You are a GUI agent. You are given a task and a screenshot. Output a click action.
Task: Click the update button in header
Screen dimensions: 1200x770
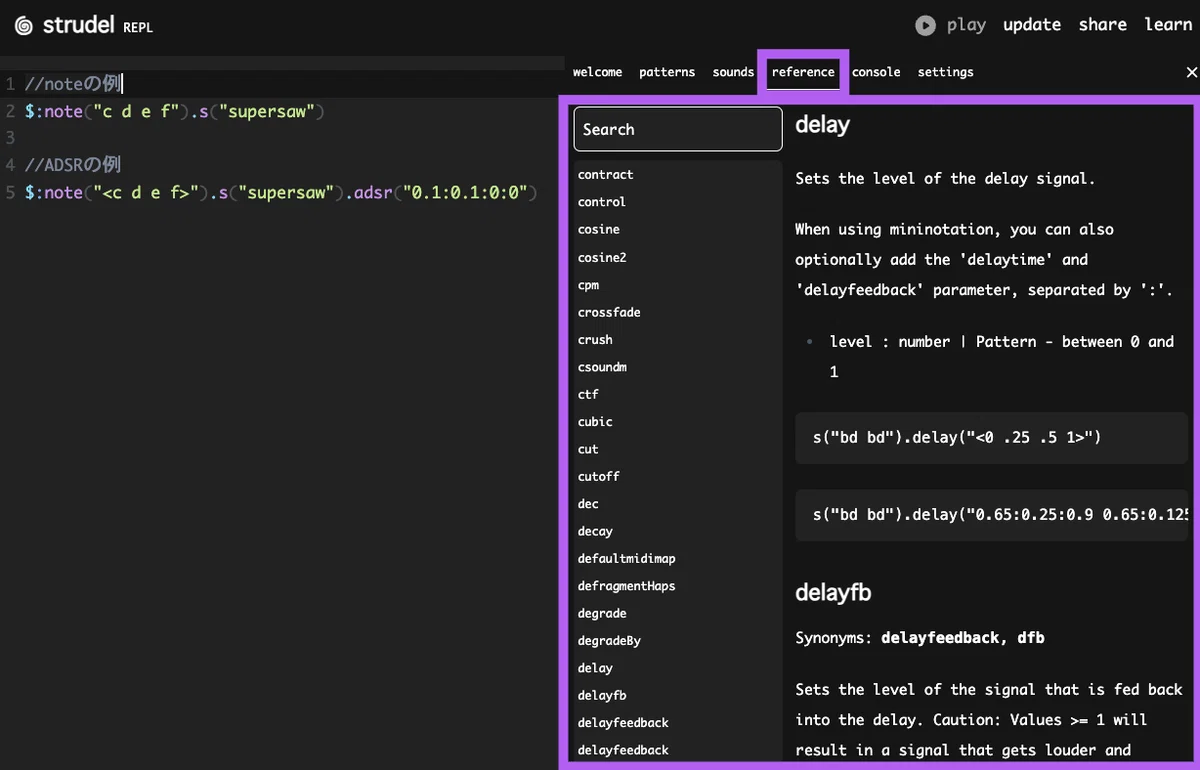click(1032, 25)
